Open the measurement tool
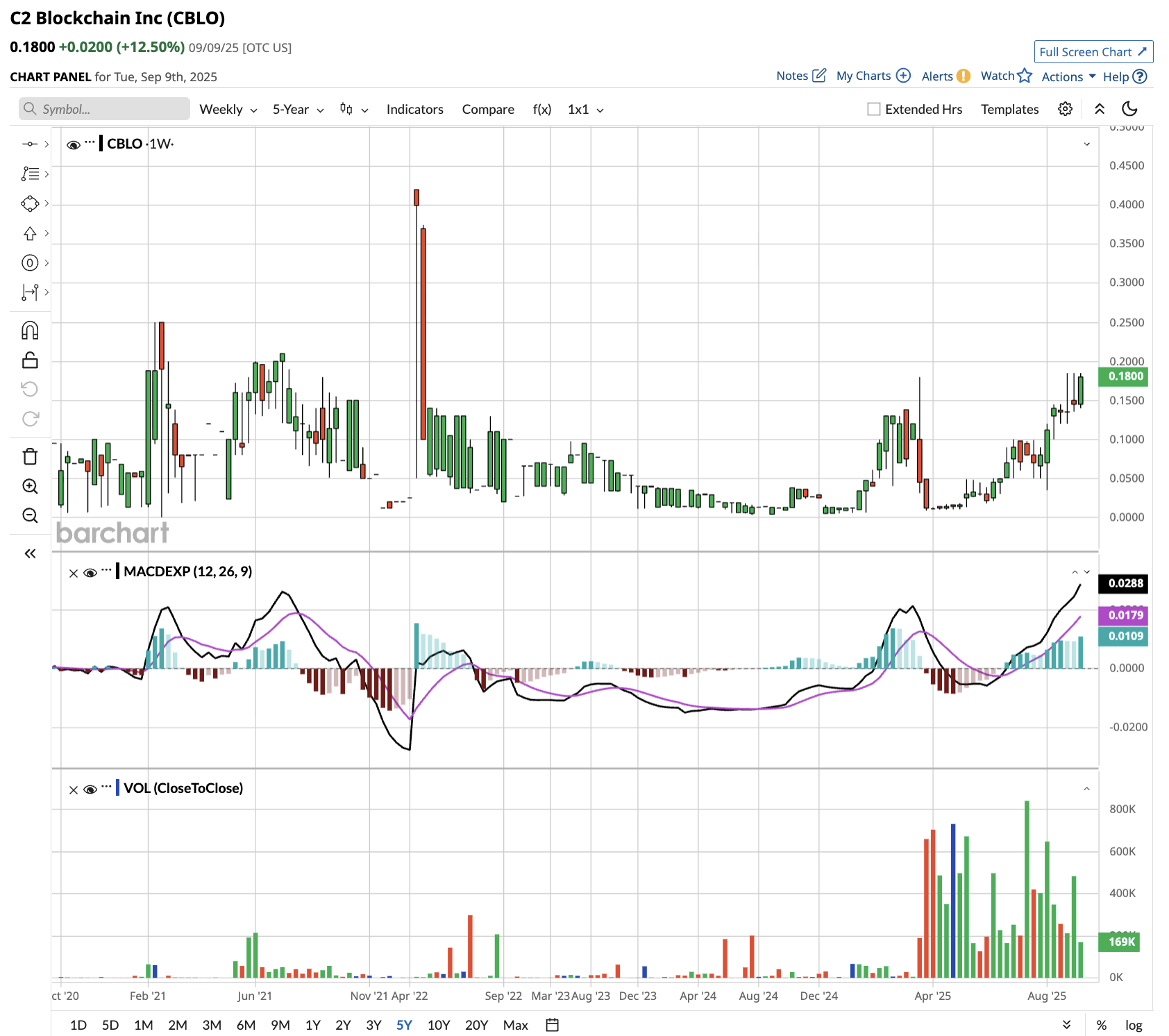Image resolution: width=1169 pixels, height=1036 pixels. [x=30, y=292]
